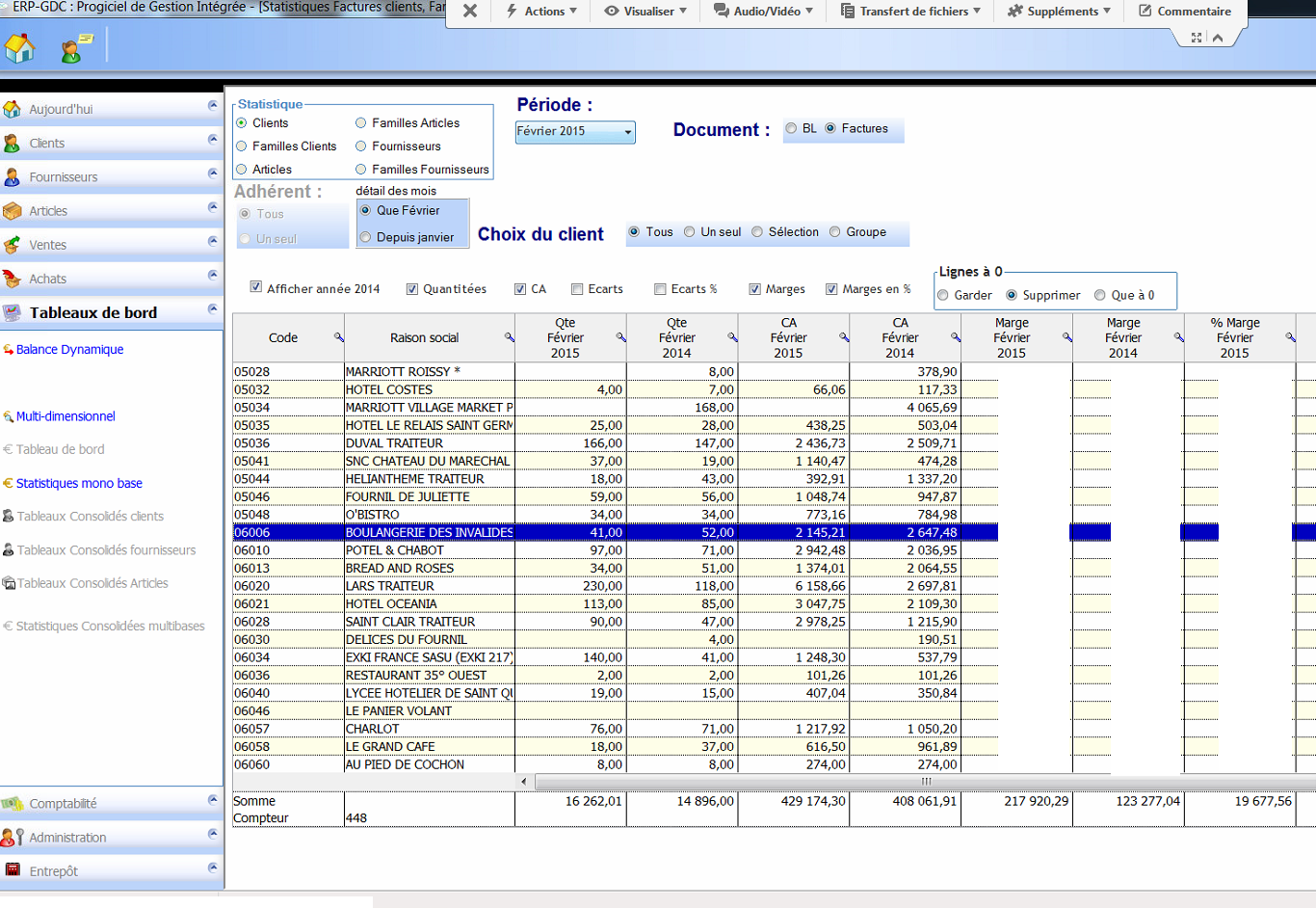The height and width of the screenshot is (908, 1316).
Task: Open Transfert de fichiers dropdown
Action: point(910,12)
